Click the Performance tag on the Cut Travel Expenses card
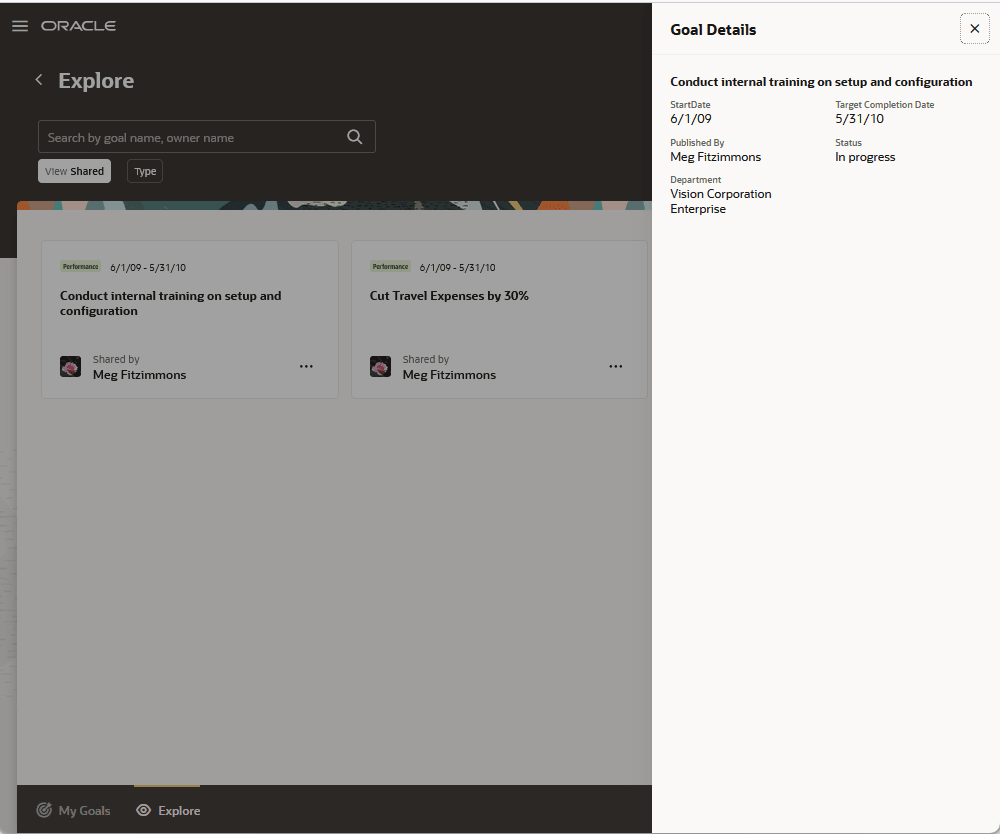This screenshot has height=834, width=1000. (x=390, y=267)
